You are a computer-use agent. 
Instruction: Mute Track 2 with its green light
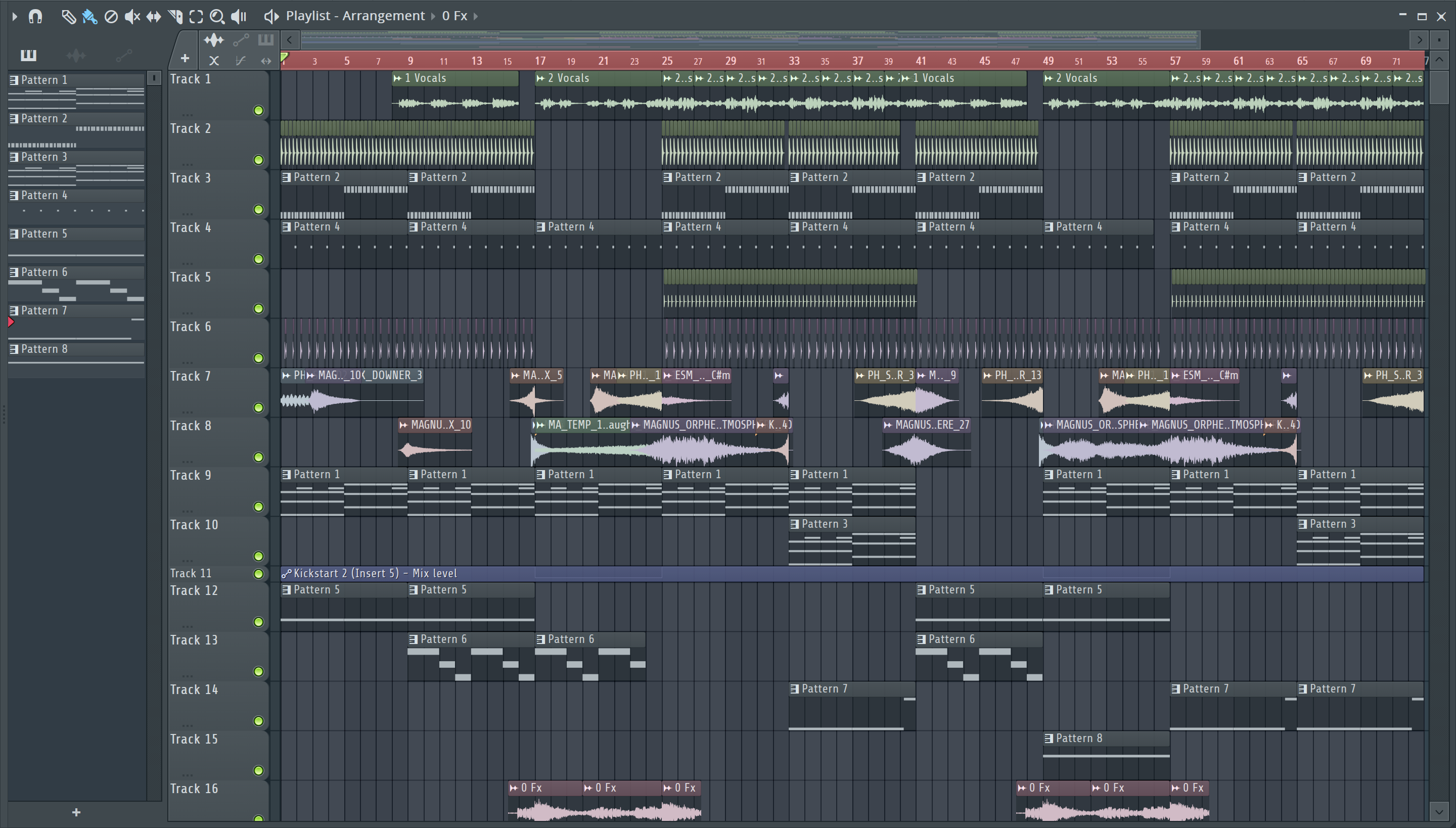(258, 160)
